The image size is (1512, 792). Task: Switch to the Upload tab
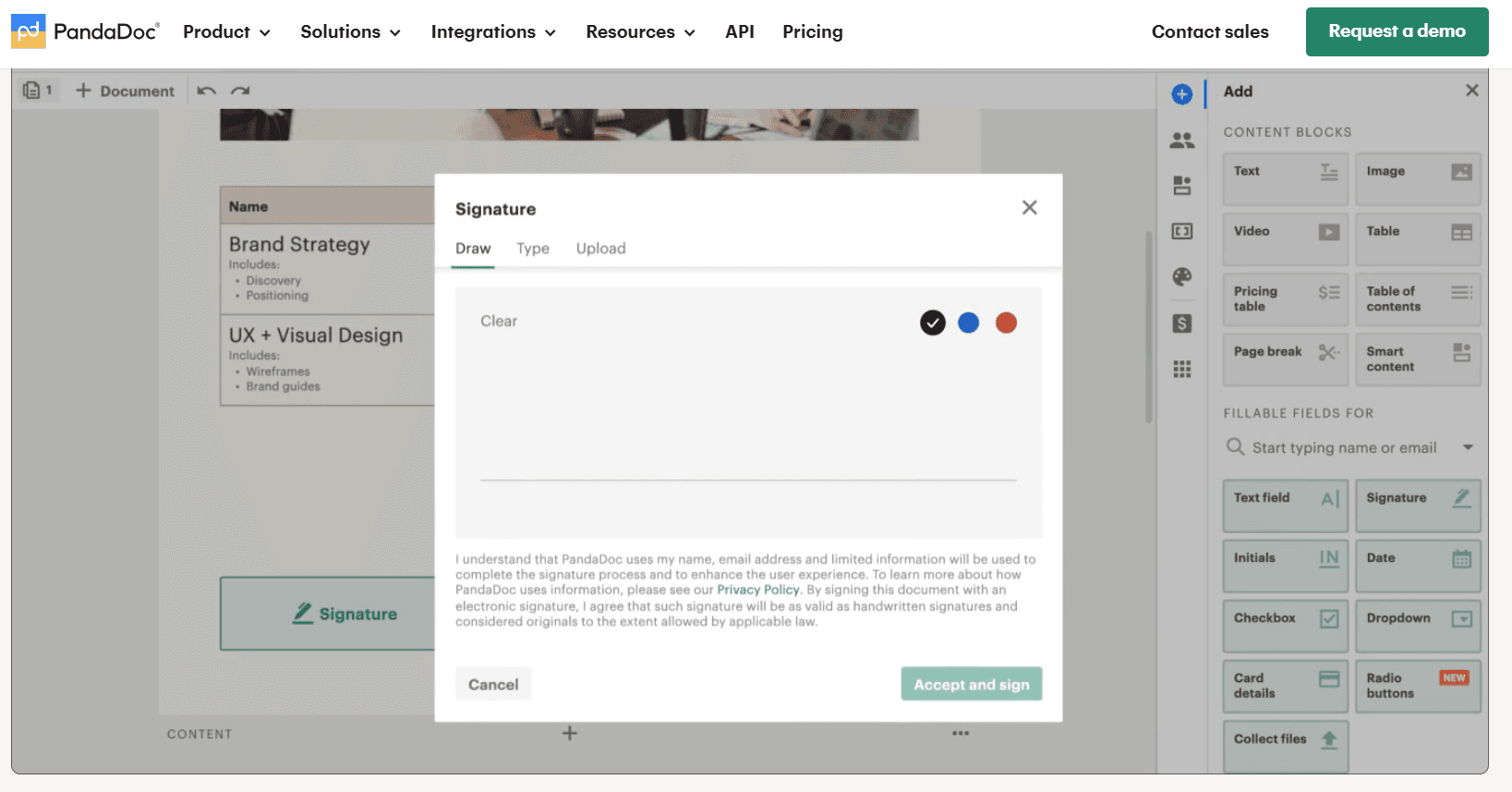(601, 249)
